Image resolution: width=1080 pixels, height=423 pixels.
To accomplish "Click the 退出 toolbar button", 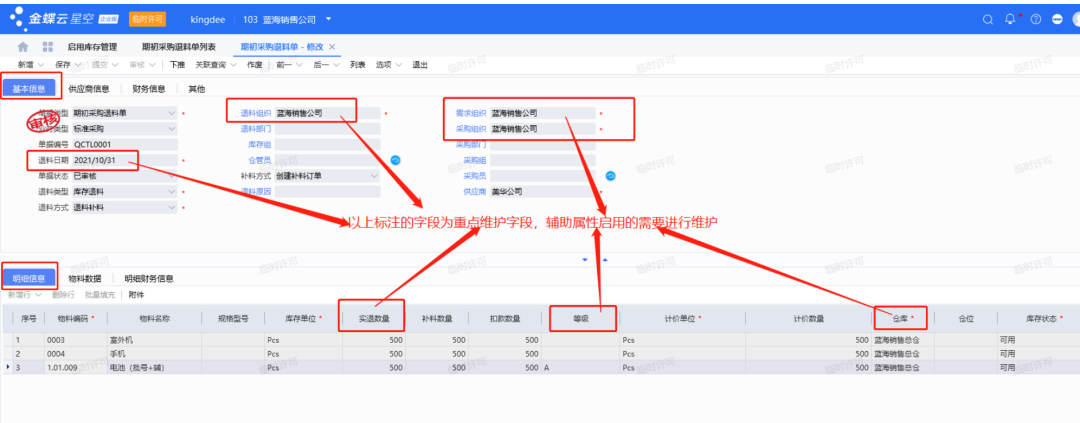I will (x=420, y=65).
